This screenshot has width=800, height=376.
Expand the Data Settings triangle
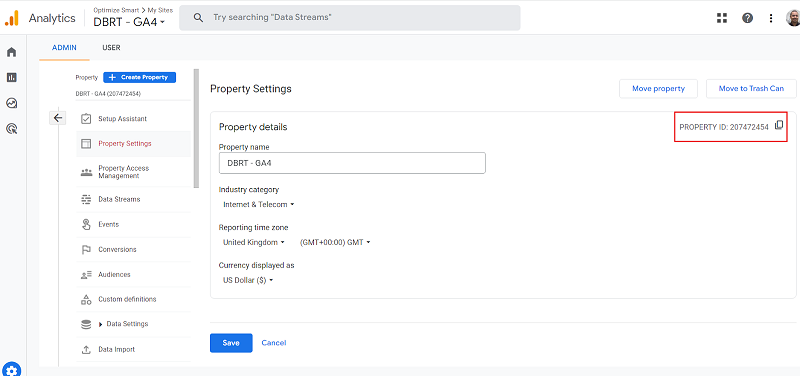click(x=101, y=324)
